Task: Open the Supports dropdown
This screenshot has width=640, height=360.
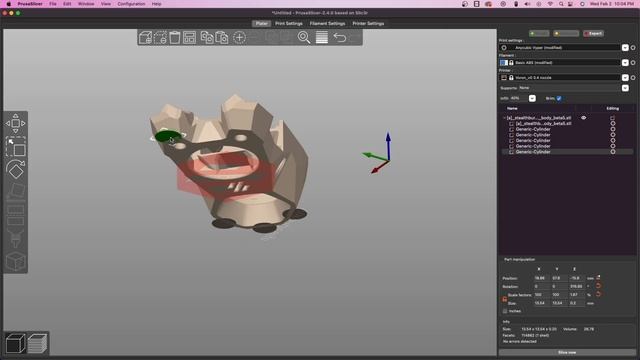Action: [x=625, y=88]
